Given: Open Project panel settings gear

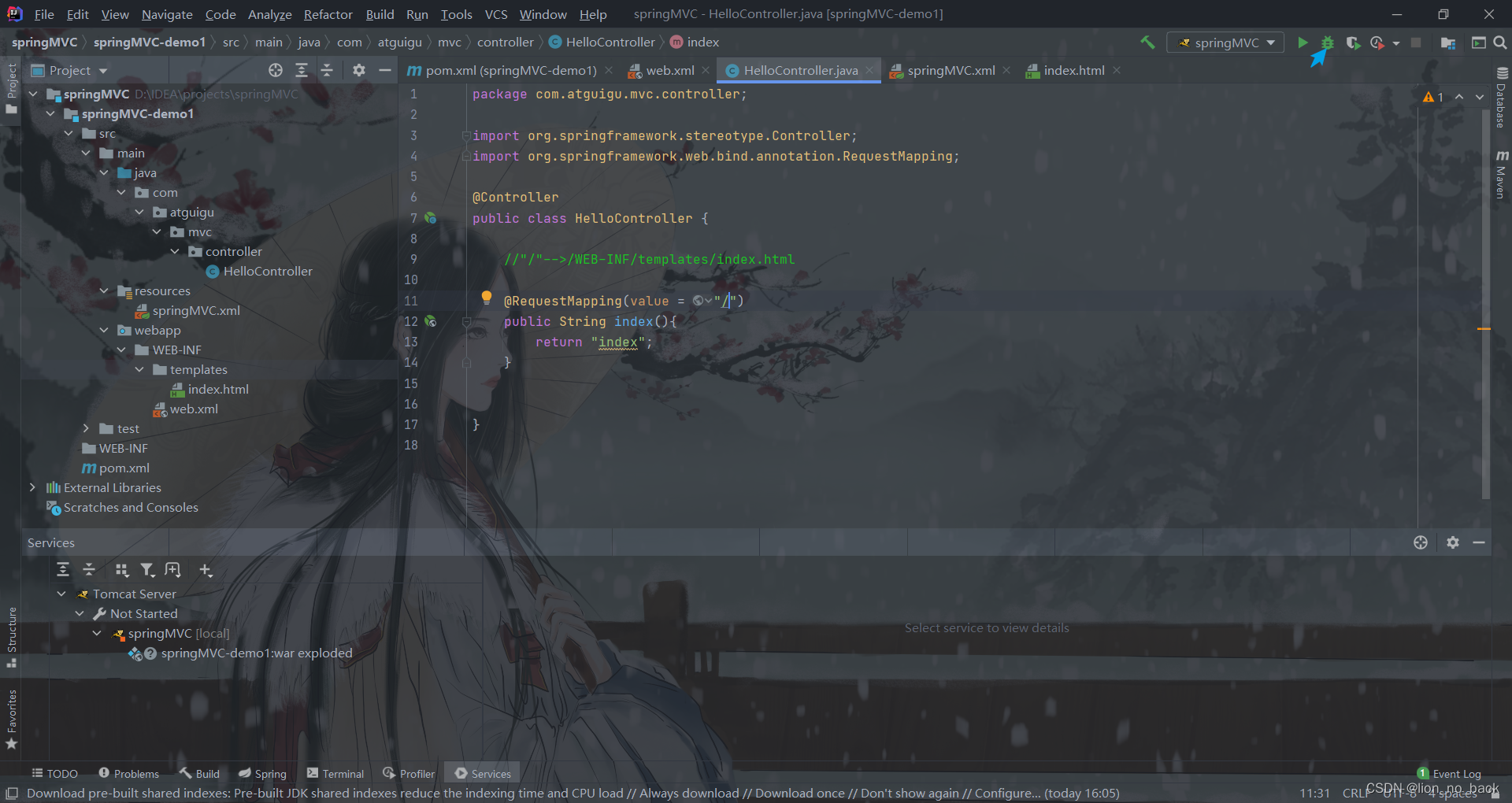Looking at the screenshot, I should (x=359, y=70).
